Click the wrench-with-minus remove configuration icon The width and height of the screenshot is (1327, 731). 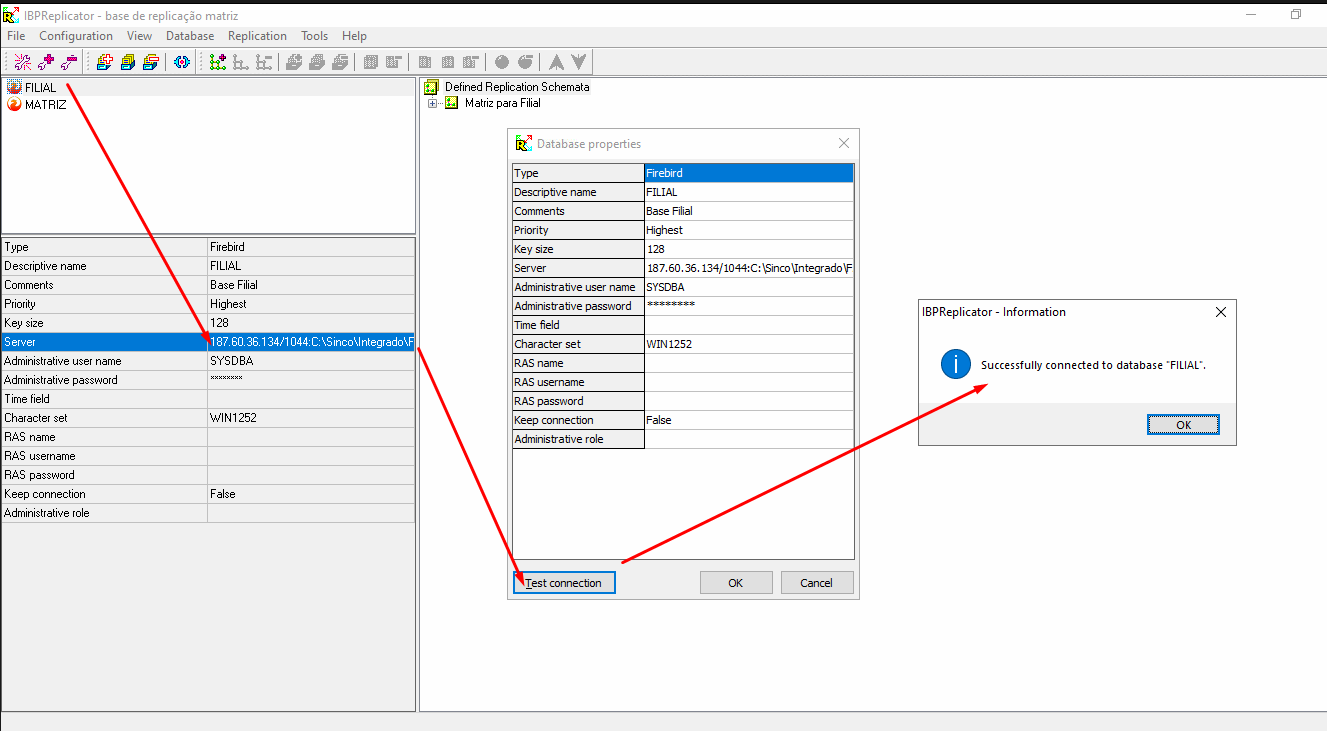(x=69, y=62)
